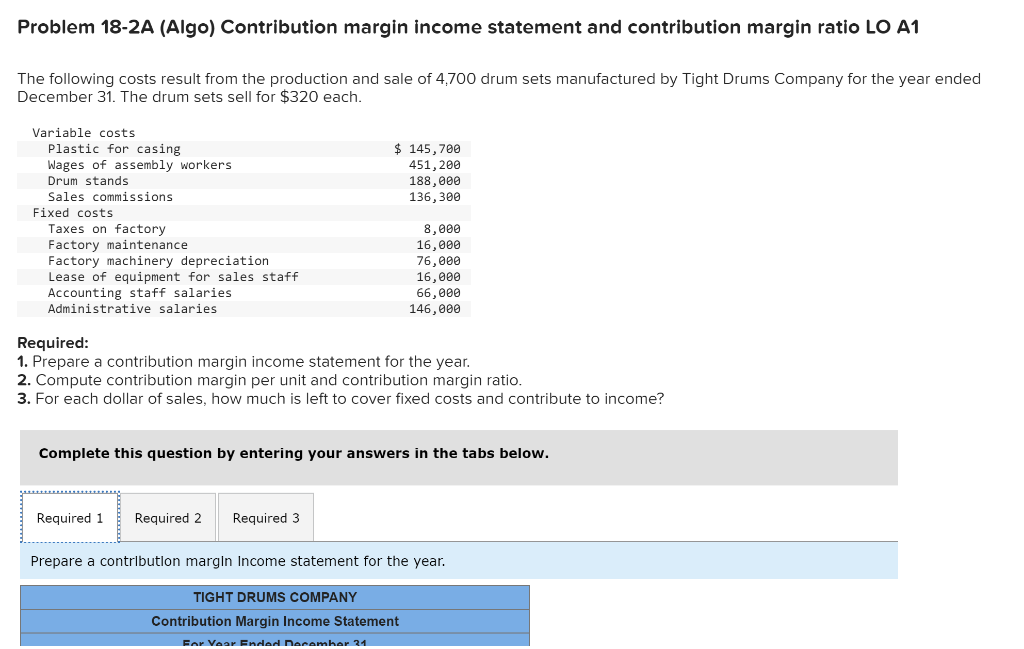
Task: Click the TIGHT DRUMS COMPANY header row
Action: [x=274, y=597]
